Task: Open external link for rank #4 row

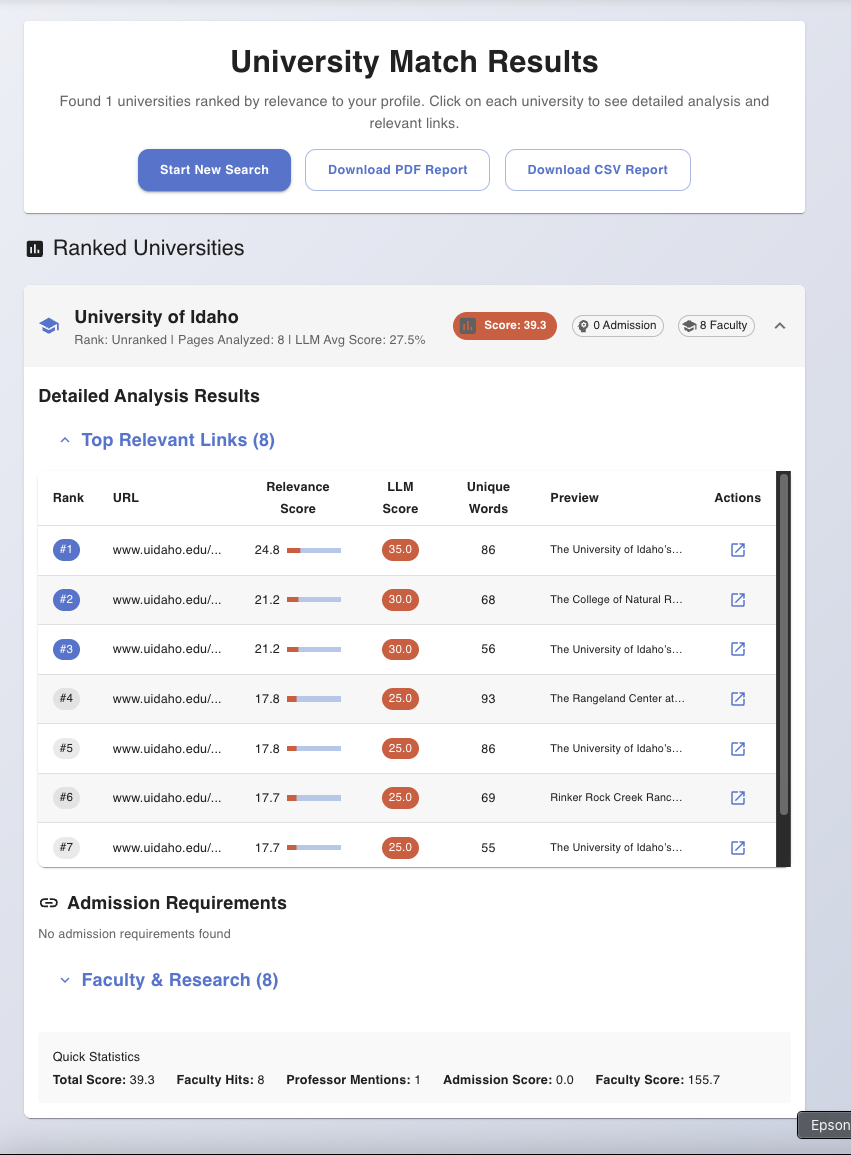Action: (x=738, y=698)
